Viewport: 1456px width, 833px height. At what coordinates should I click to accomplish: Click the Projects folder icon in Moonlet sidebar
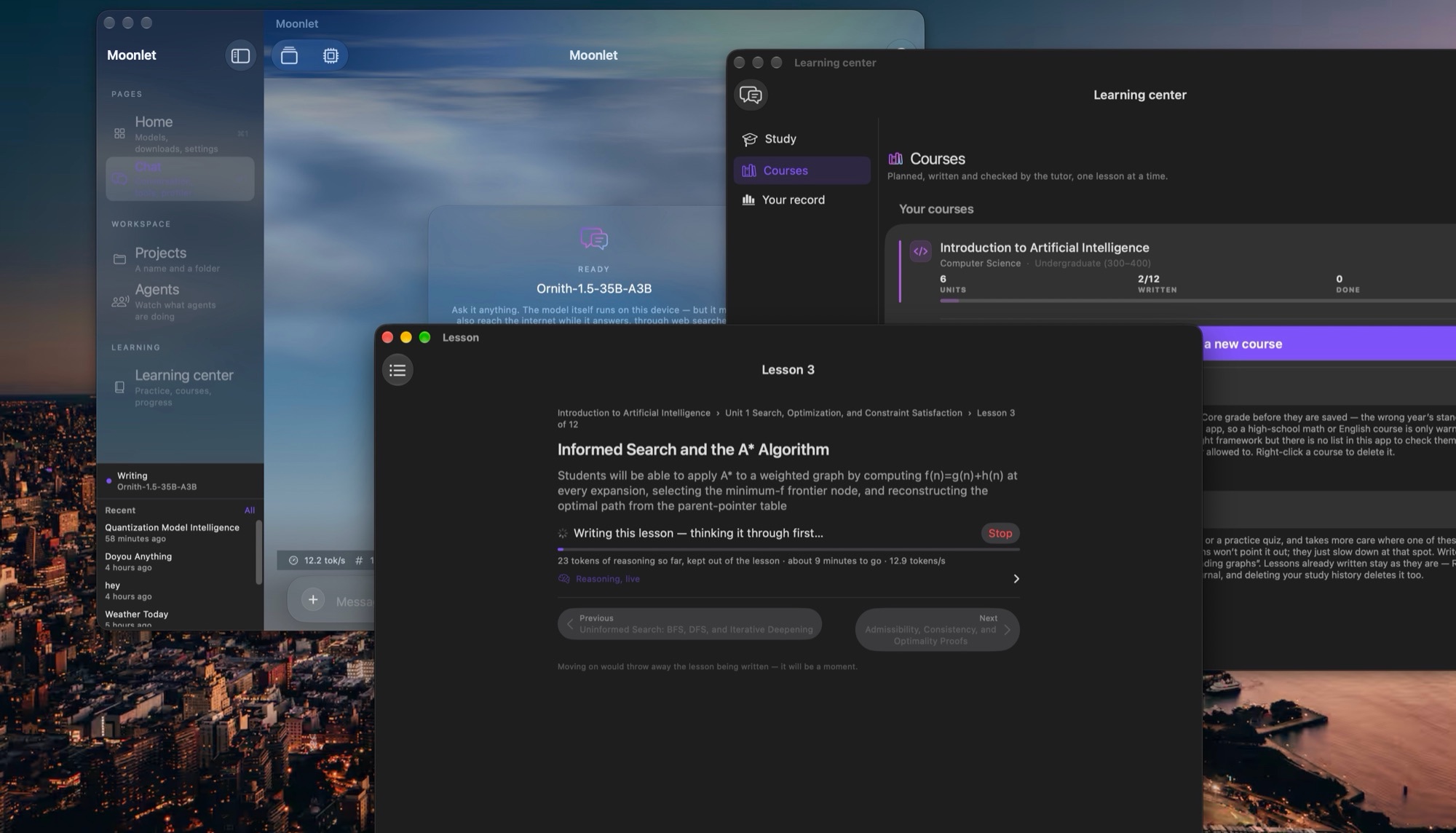[119, 259]
